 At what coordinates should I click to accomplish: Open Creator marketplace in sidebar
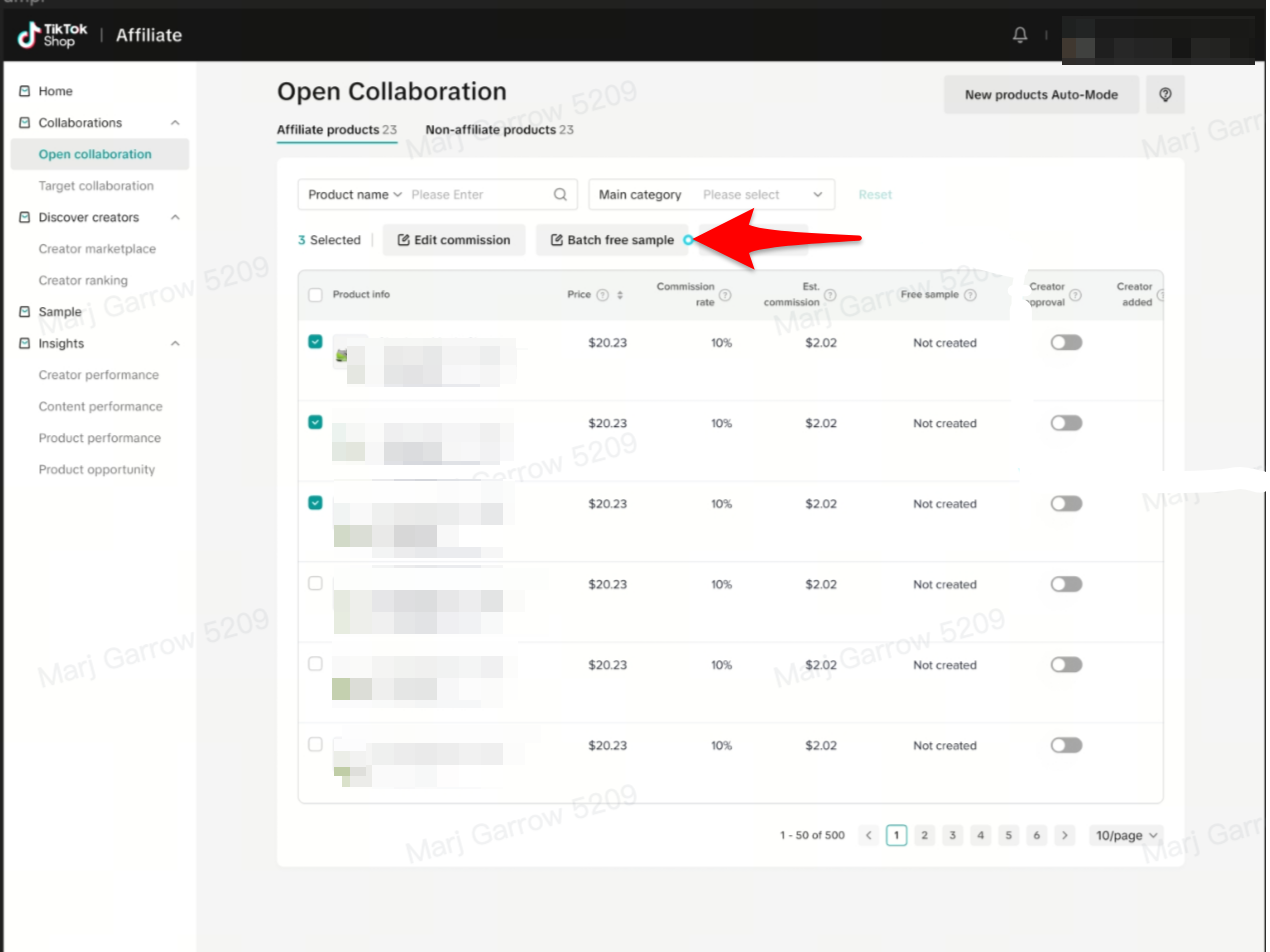click(x=97, y=249)
